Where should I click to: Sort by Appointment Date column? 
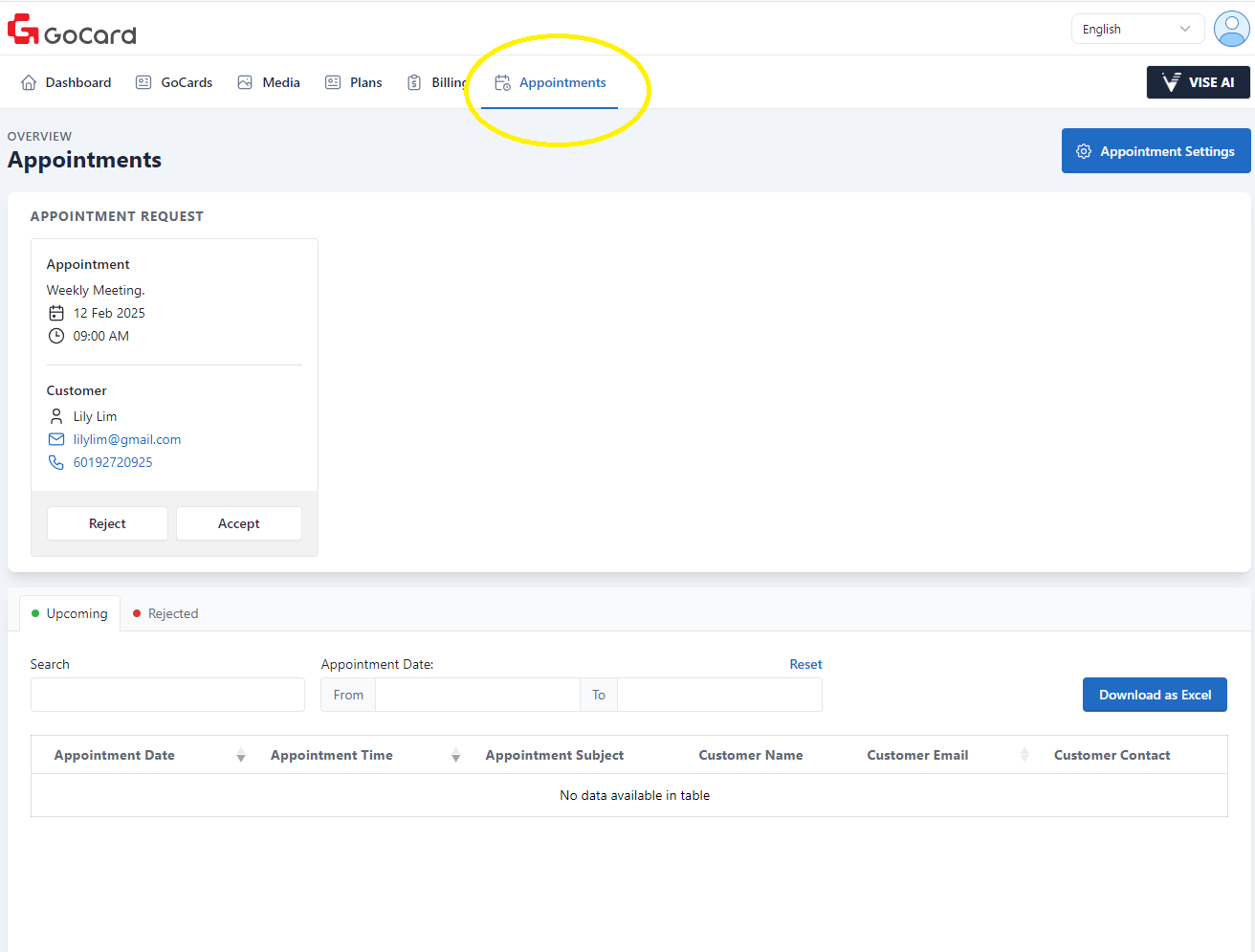pos(241,755)
